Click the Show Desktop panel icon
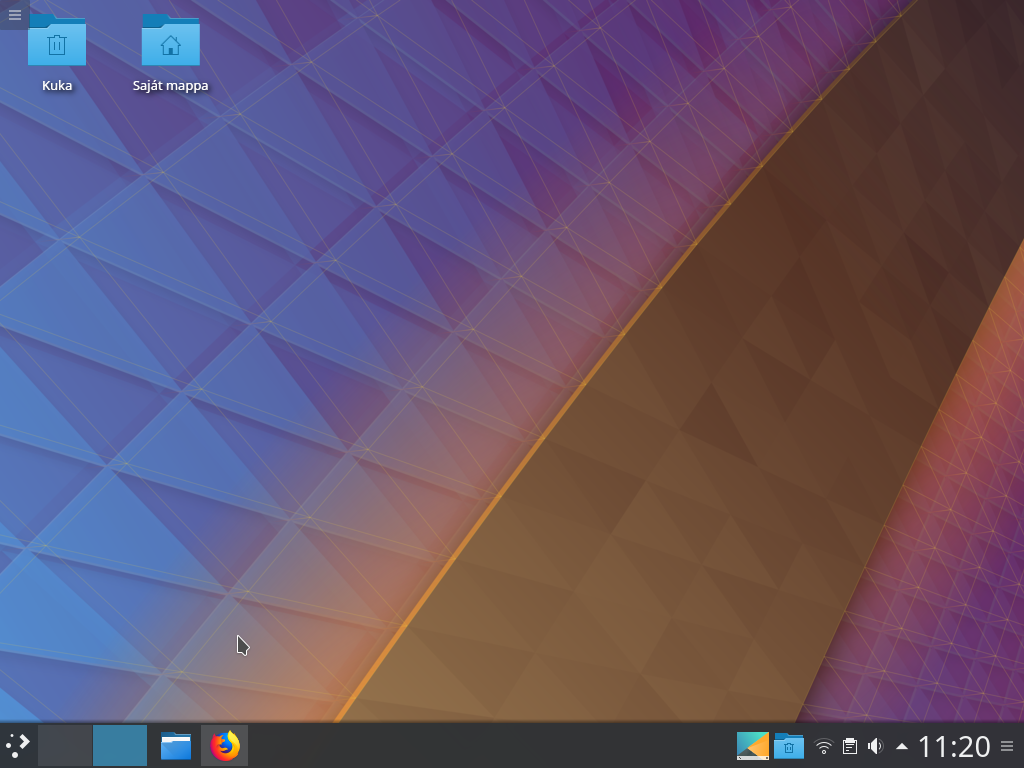Viewport: 1024px width, 768px height. pos(752,745)
